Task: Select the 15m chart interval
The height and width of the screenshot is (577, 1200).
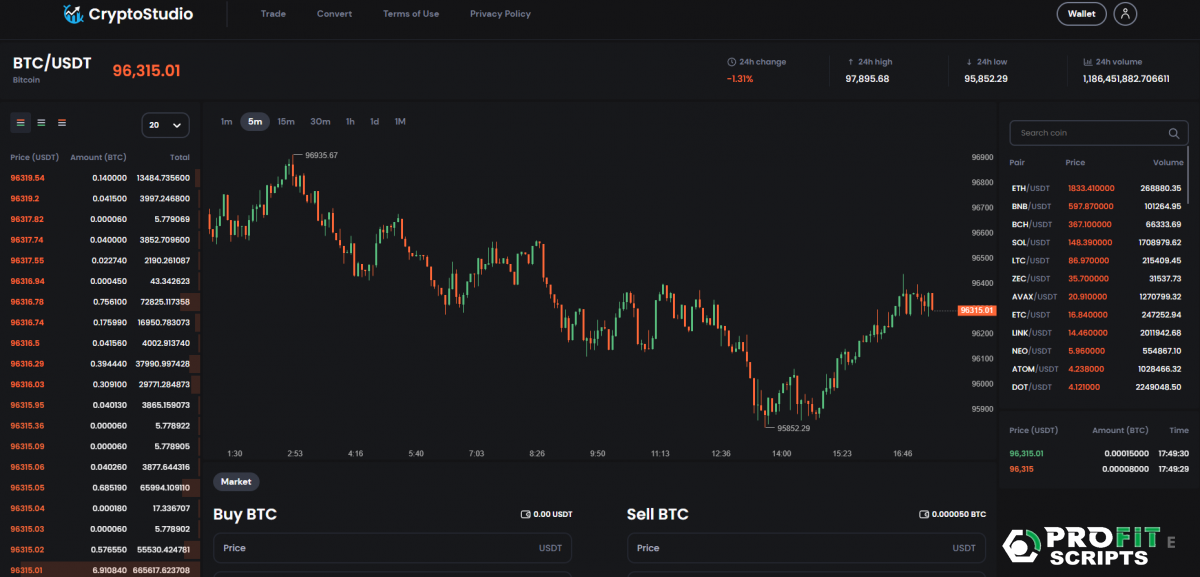Action: tap(286, 122)
